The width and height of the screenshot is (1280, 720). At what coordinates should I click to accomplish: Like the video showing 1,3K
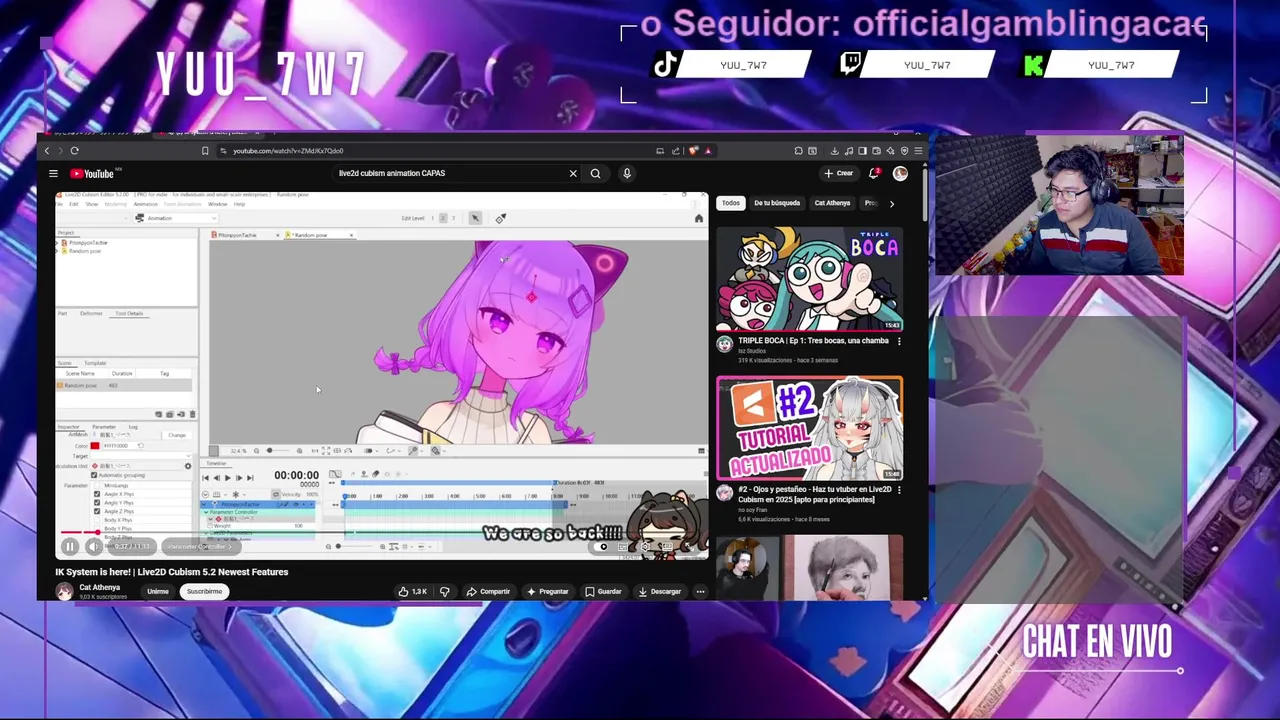tap(412, 591)
